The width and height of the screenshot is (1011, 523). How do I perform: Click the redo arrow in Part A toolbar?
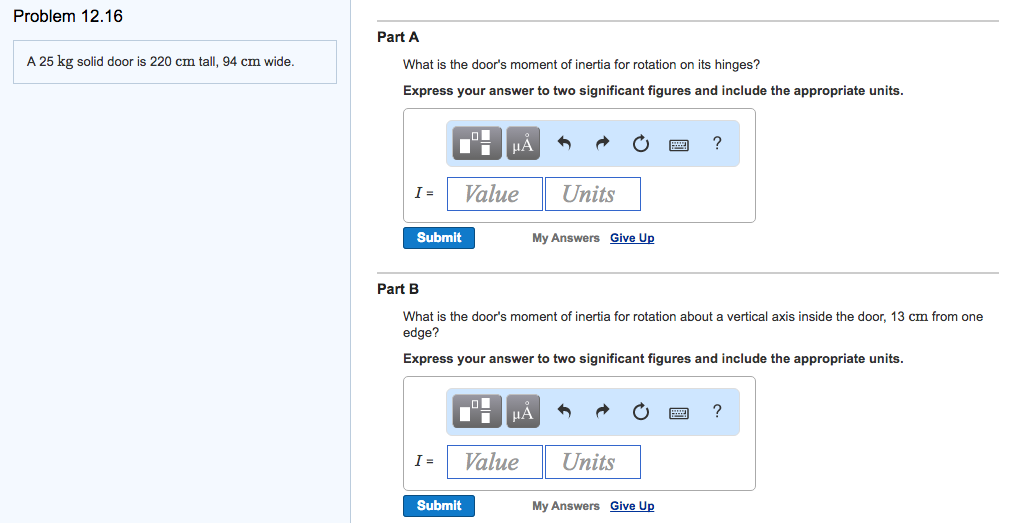tap(602, 144)
